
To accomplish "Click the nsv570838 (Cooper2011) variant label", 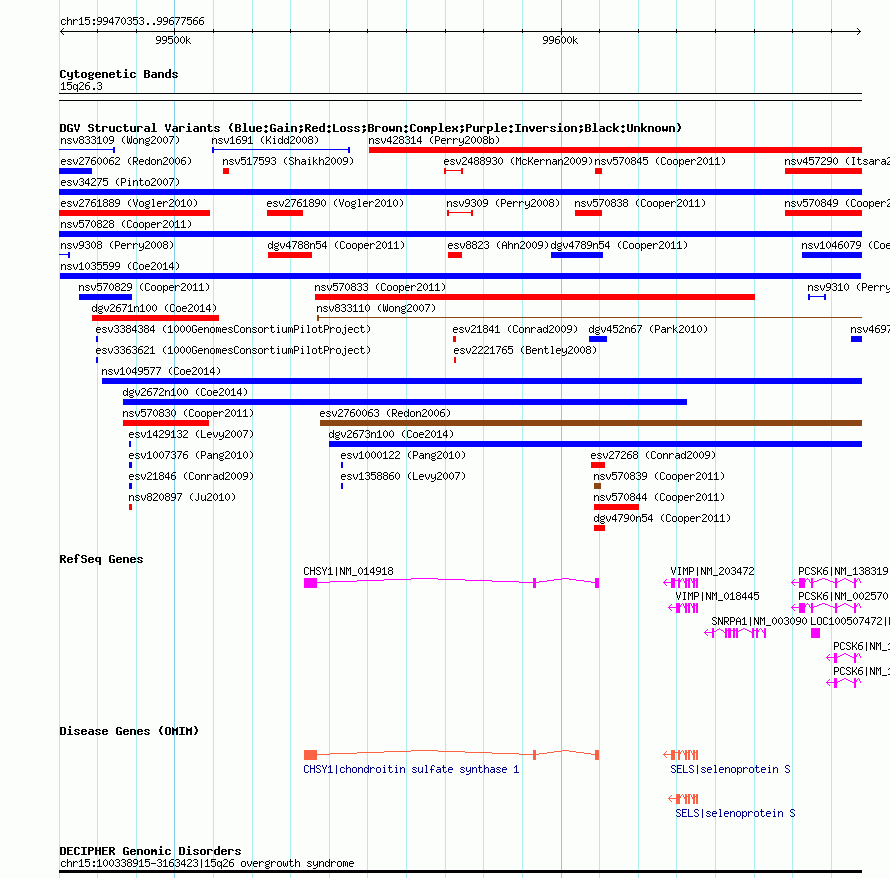I will point(640,203).
